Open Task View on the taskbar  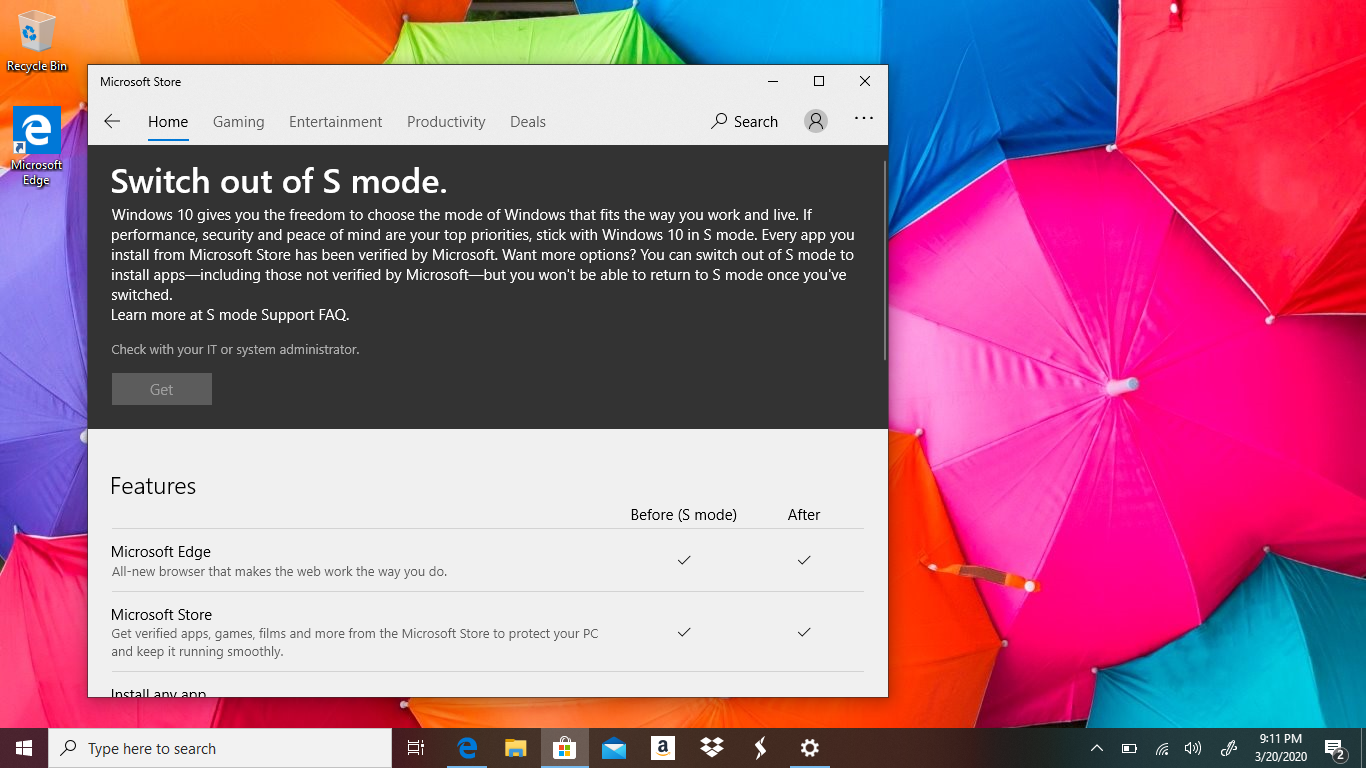tap(416, 748)
